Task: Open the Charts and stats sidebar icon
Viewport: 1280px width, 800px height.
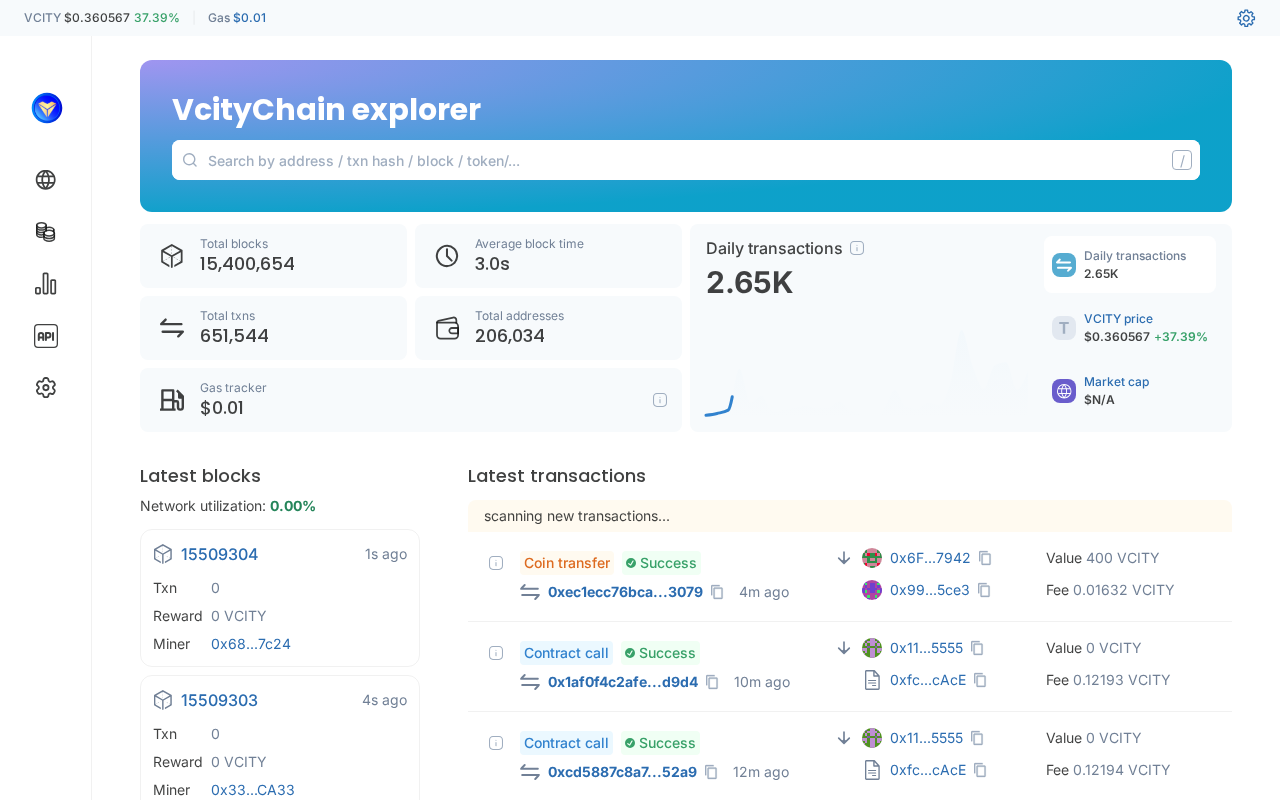Action: point(45,284)
